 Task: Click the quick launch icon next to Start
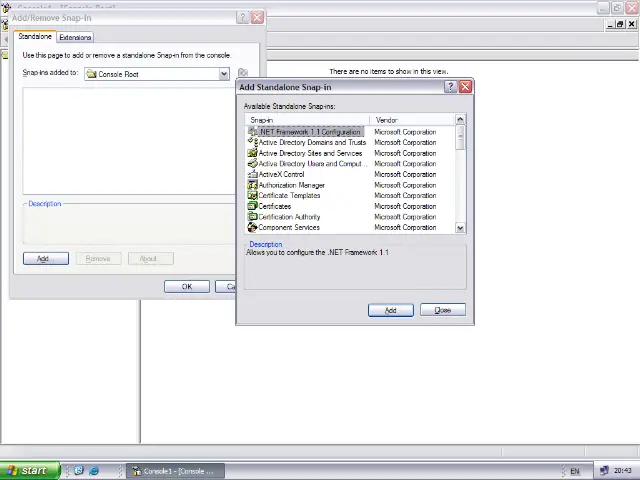click(x=79, y=470)
